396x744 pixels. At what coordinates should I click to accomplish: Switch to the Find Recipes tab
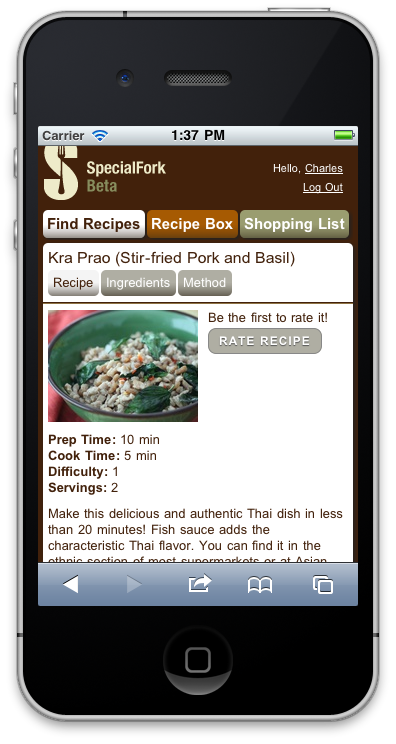click(x=94, y=224)
